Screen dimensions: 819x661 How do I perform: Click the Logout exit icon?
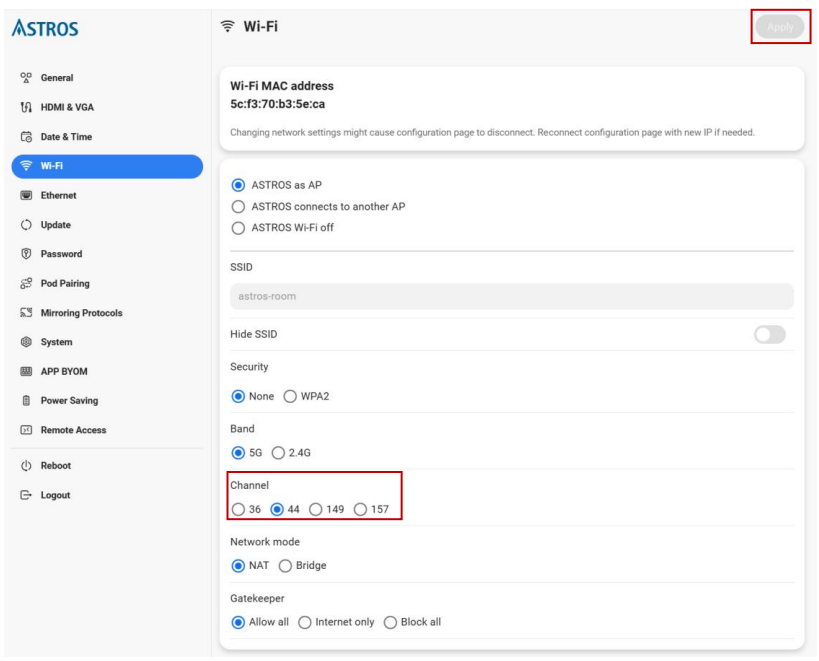click(x=26, y=495)
